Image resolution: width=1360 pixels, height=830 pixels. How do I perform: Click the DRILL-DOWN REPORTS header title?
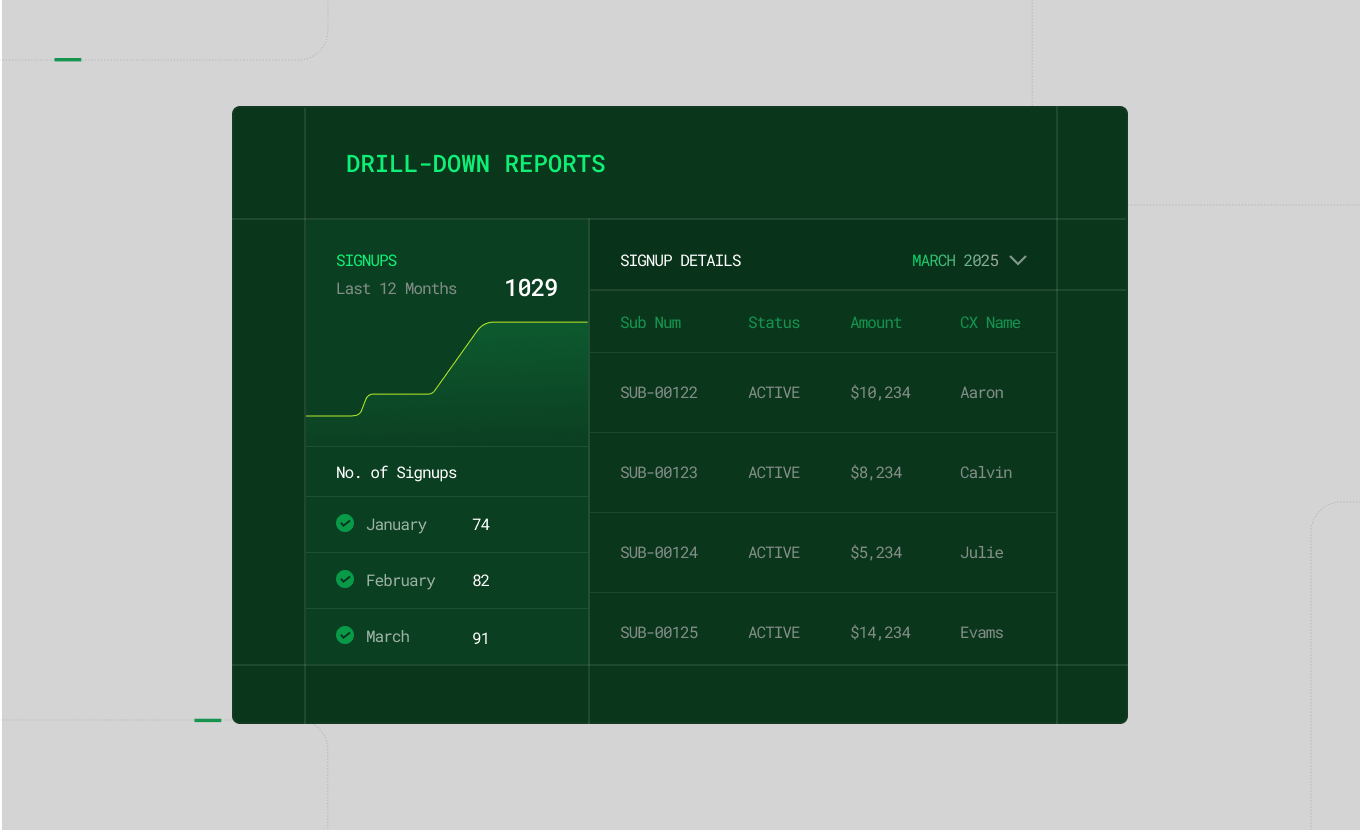(476, 163)
